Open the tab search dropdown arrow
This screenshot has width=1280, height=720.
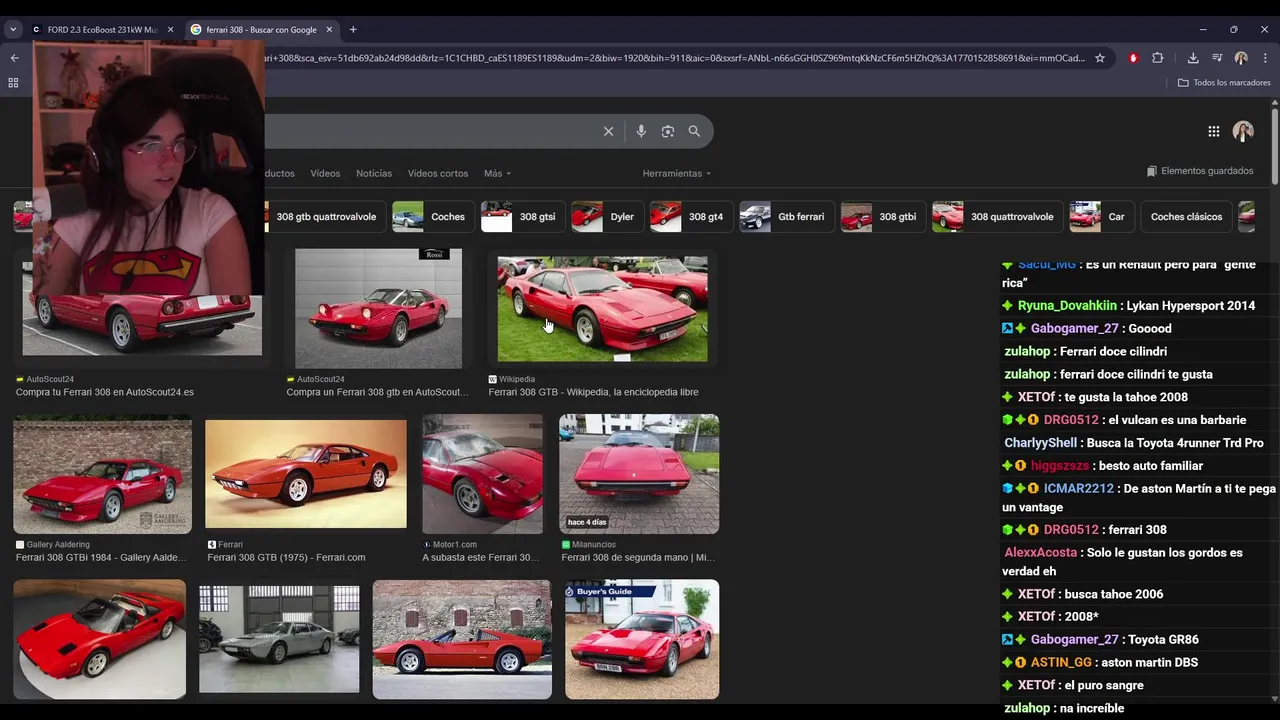[x=13, y=30]
